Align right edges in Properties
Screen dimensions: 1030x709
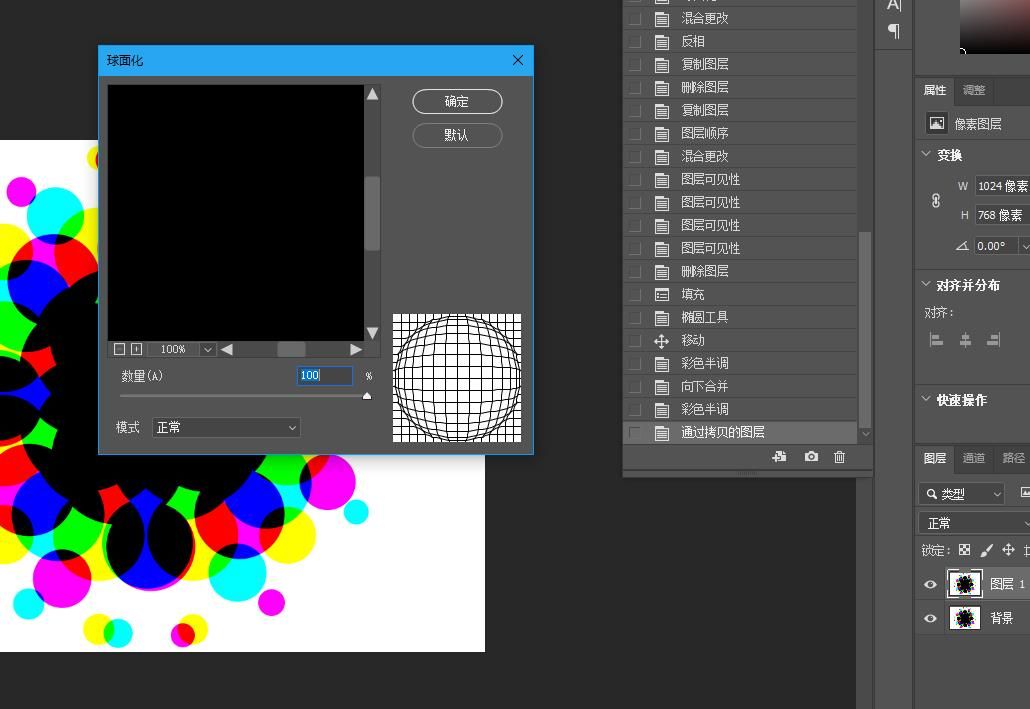coord(993,340)
